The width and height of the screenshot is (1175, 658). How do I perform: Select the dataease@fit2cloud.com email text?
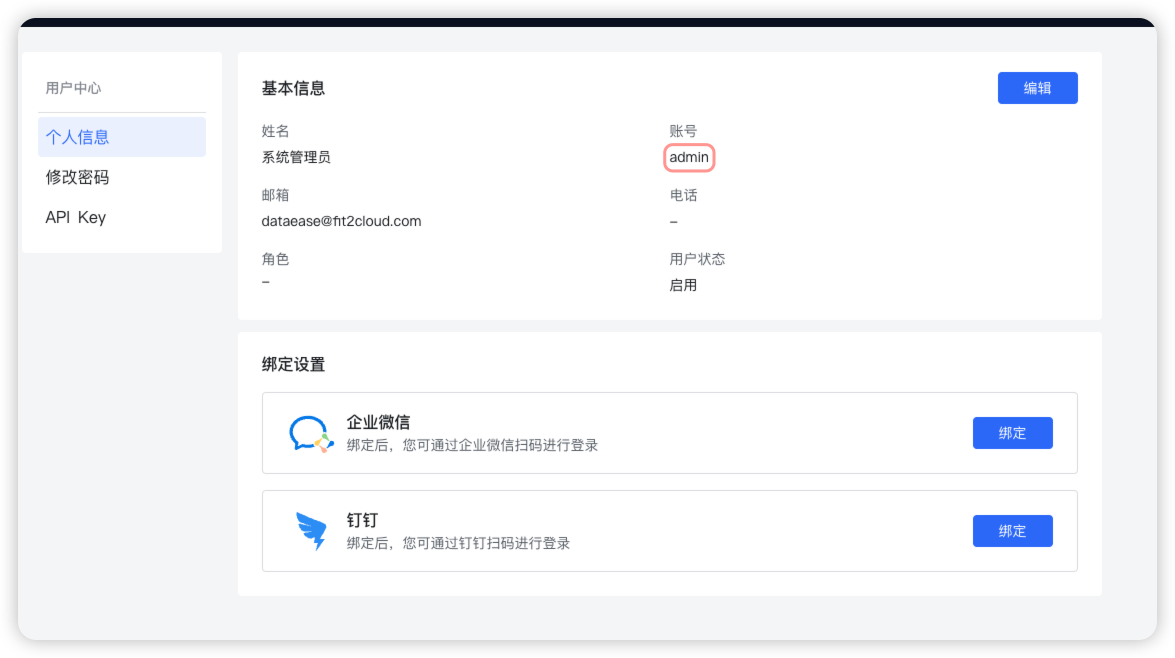tap(341, 221)
